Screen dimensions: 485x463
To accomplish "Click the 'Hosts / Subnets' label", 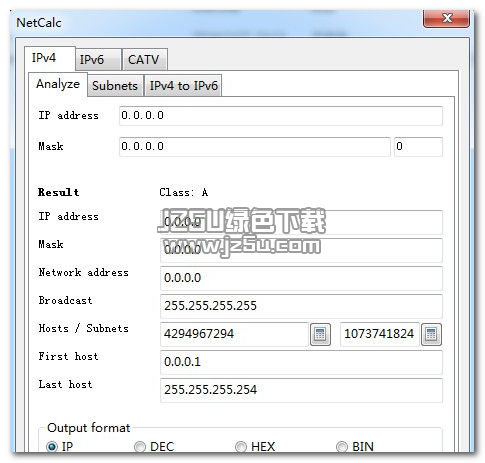I will [x=84, y=328].
